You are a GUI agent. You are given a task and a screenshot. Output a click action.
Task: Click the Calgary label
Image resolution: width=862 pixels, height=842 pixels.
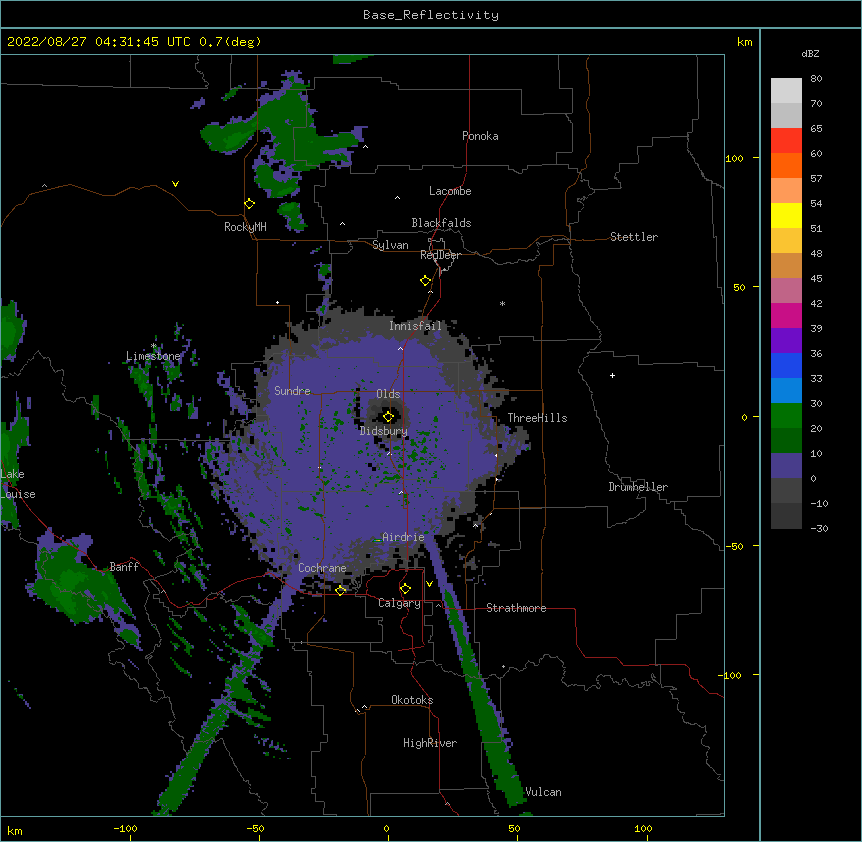(x=400, y=603)
